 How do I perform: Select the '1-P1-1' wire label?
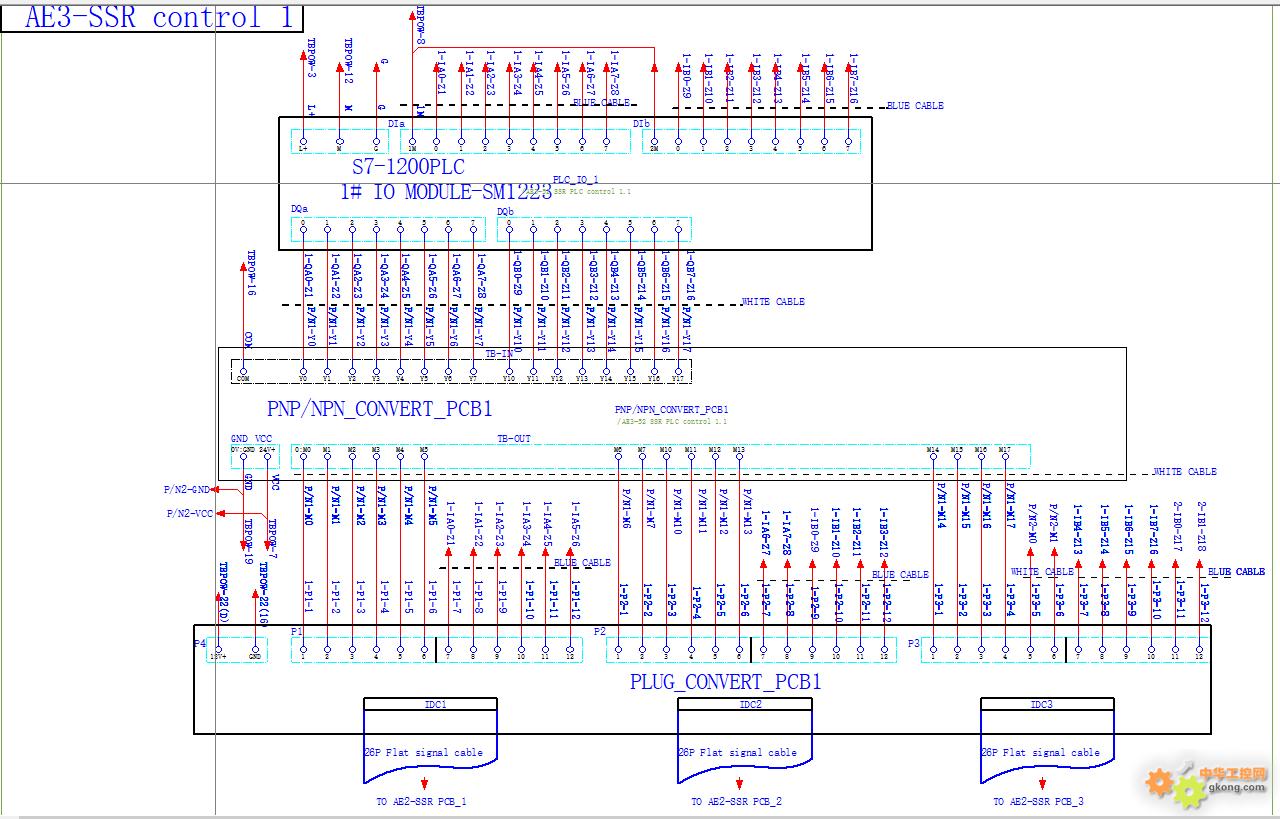click(309, 596)
